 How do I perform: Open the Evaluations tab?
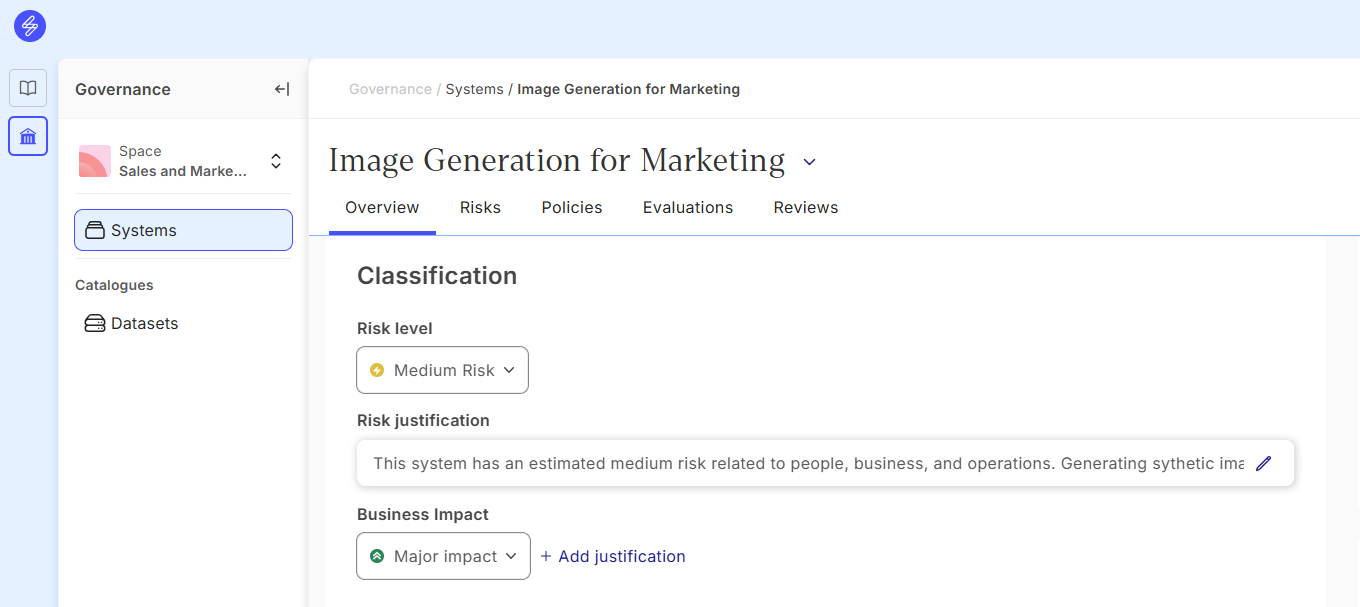click(x=688, y=208)
